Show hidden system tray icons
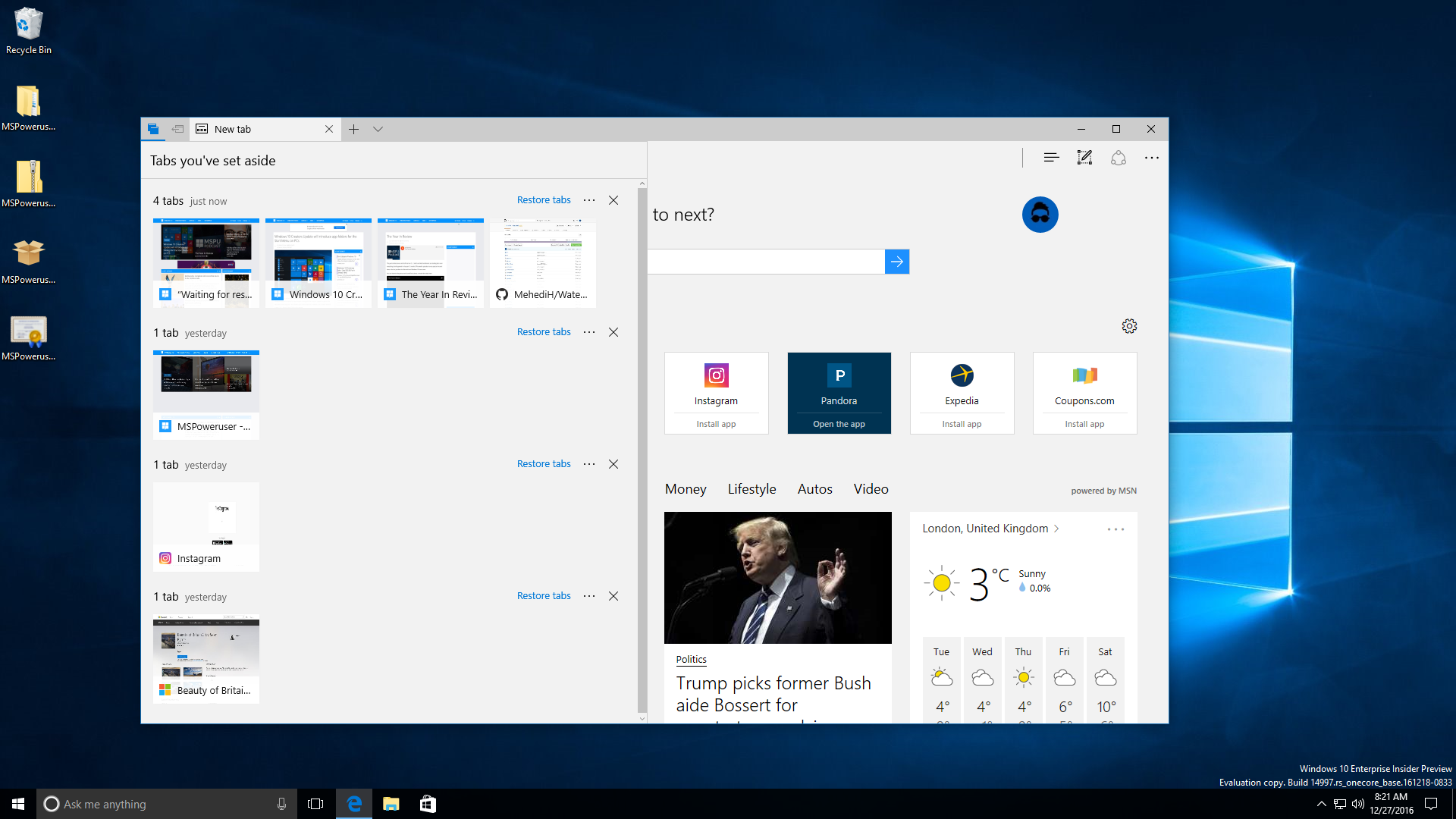Screen dimensions: 1456x819 pyautogui.click(x=1321, y=804)
